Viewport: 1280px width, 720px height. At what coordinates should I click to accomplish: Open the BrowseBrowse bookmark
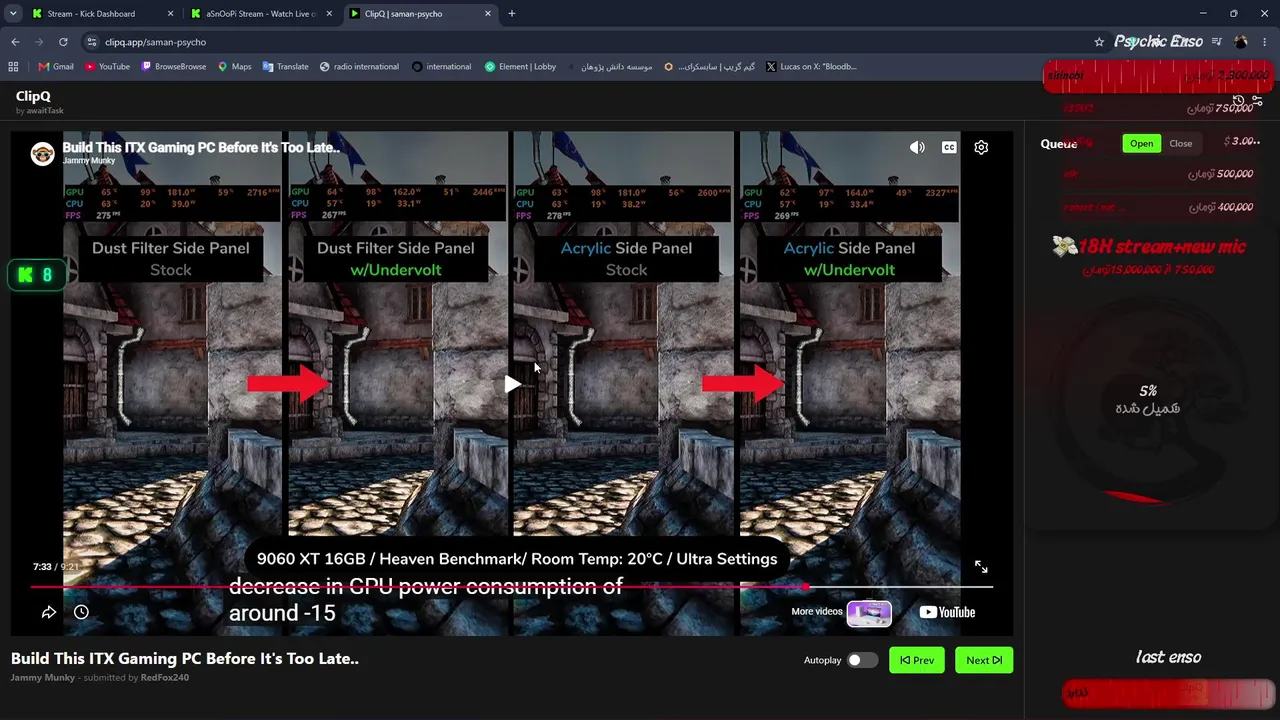174,67
